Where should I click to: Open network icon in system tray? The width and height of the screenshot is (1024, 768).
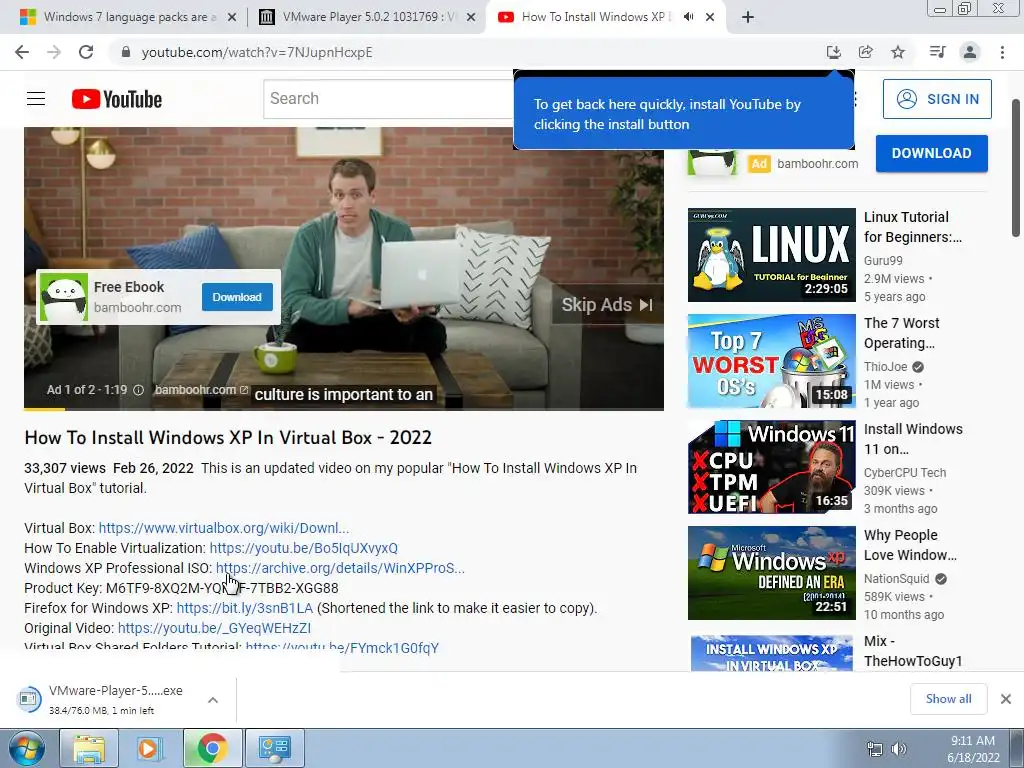point(874,749)
